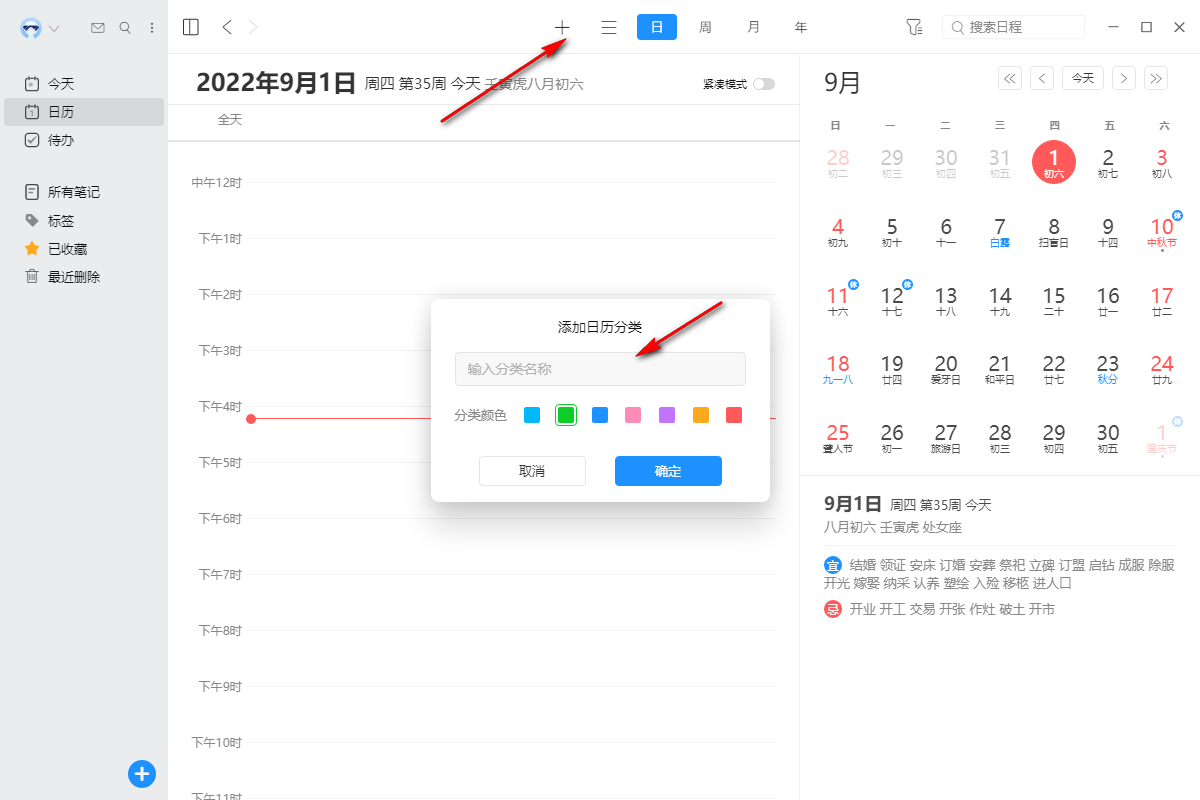The height and width of the screenshot is (800, 1200).
Task: Toggle the 紧凑模式 switch
Action: (764, 84)
